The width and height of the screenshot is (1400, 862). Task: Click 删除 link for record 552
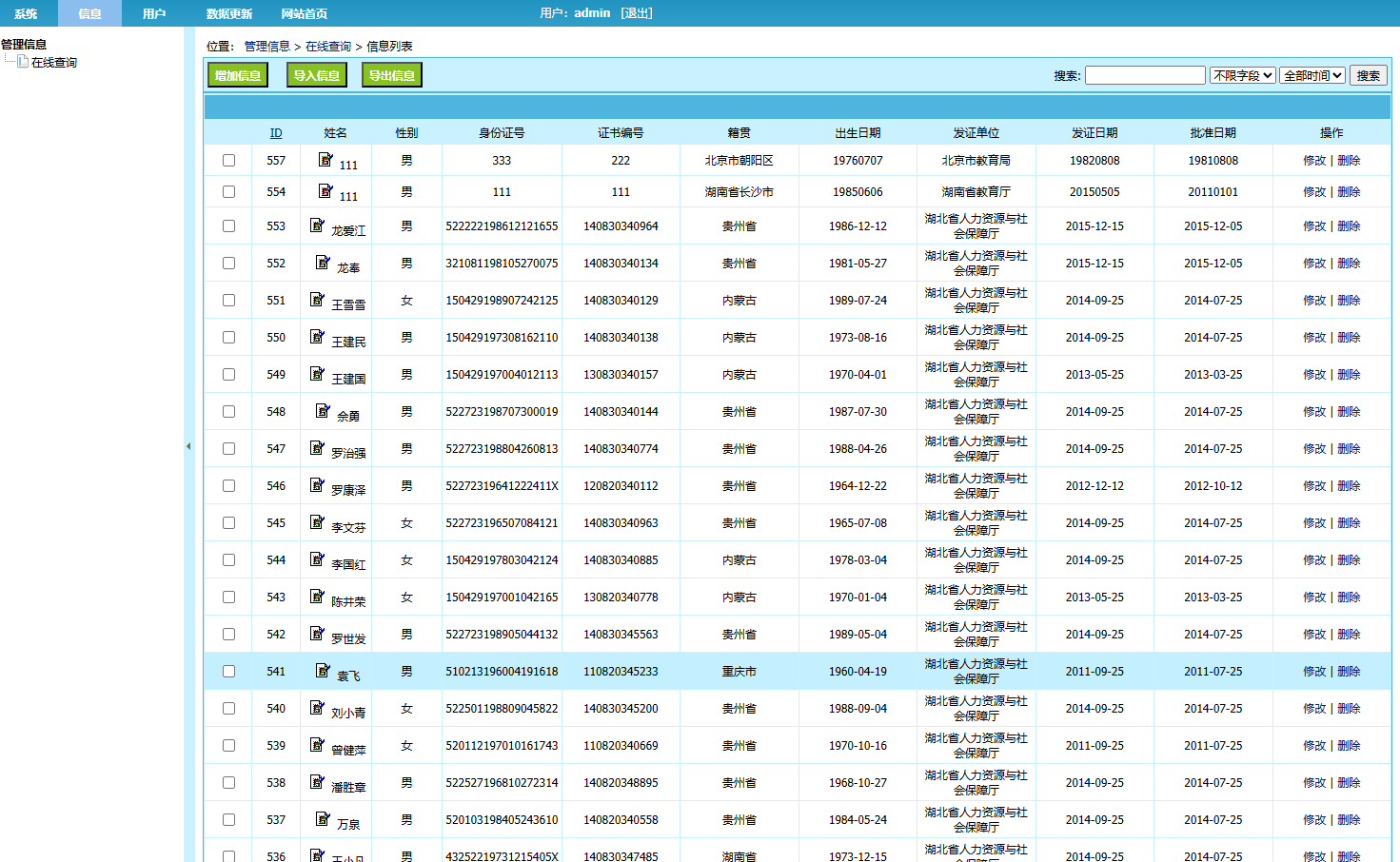(1349, 264)
